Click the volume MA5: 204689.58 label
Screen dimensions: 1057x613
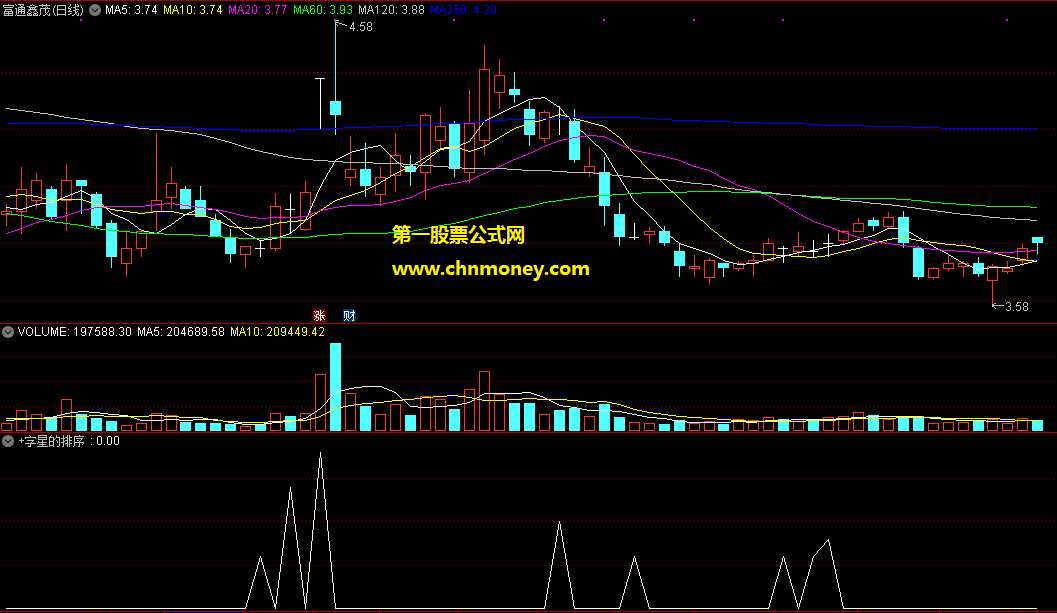(x=181, y=332)
